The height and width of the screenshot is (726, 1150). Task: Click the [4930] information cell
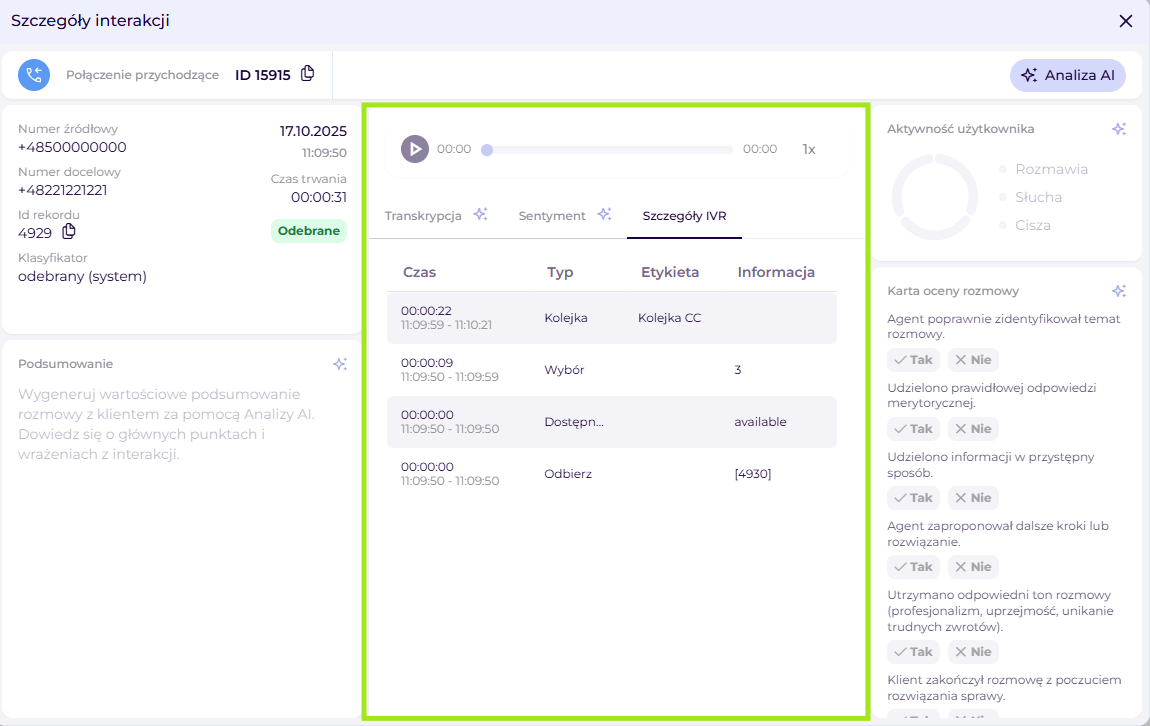(752, 474)
